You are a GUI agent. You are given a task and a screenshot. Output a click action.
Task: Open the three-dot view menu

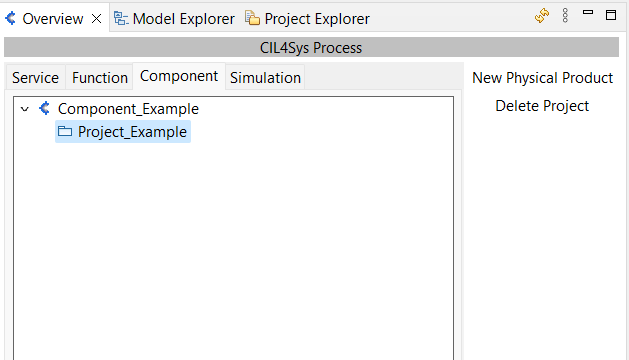pyautogui.click(x=565, y=16)
